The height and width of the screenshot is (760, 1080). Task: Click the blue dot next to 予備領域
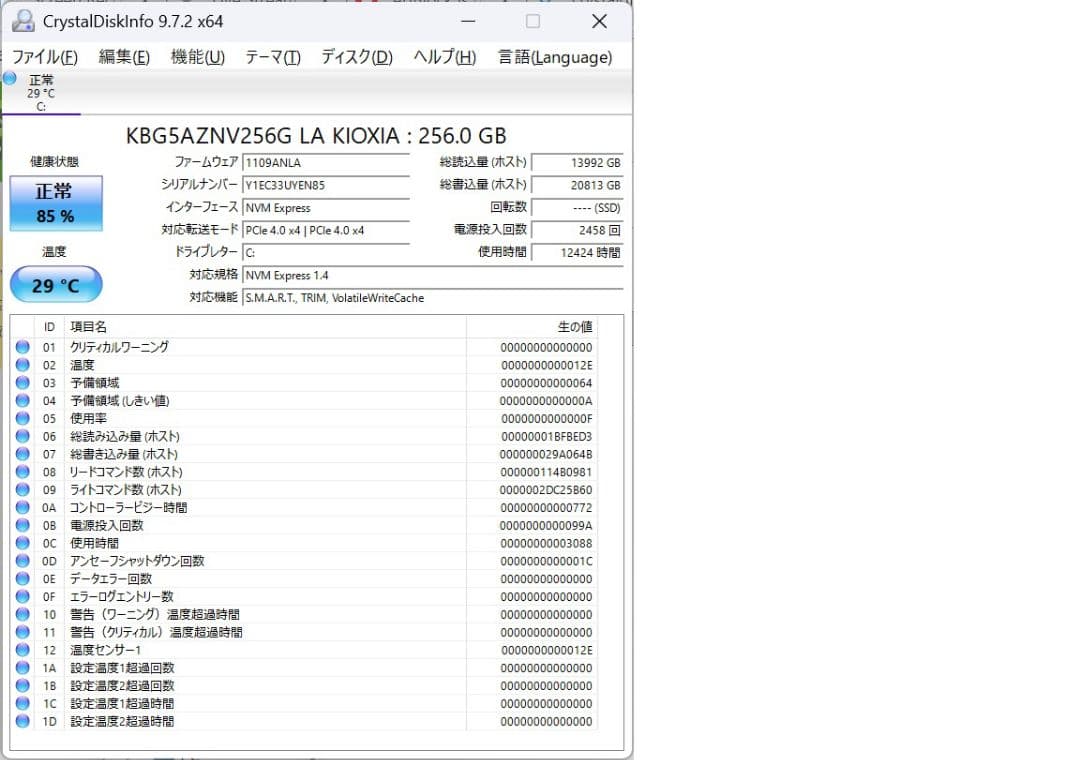22,382
